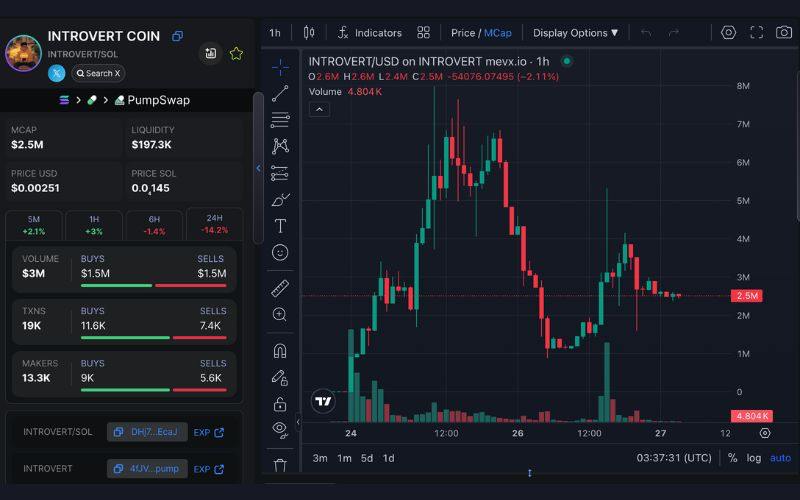Select the 5M performance tab

[x=34, y=225]
